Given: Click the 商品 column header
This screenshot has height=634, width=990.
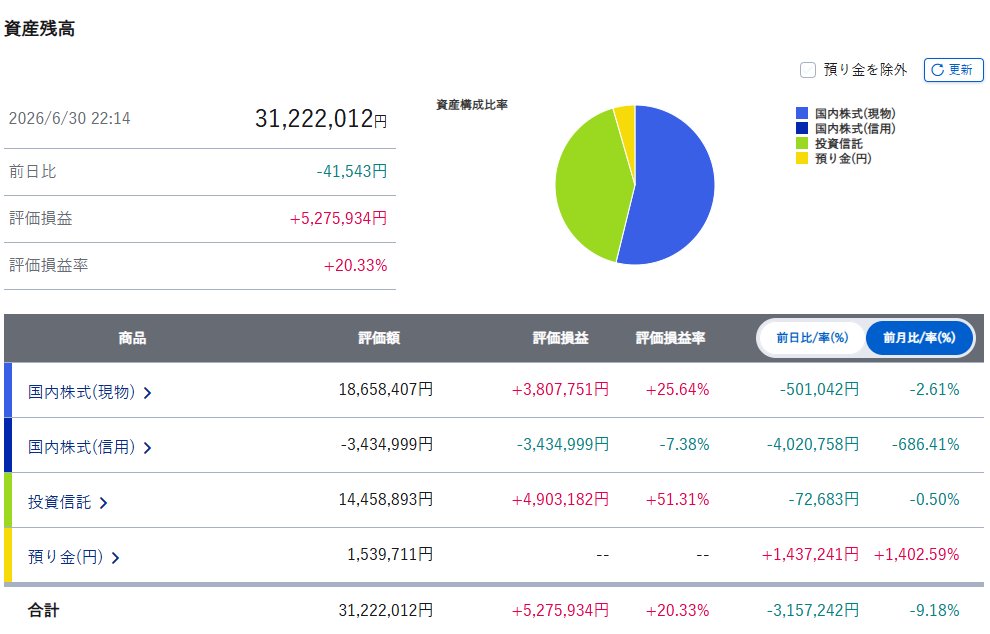Looking at the screenshot, I should click(132, 338).
